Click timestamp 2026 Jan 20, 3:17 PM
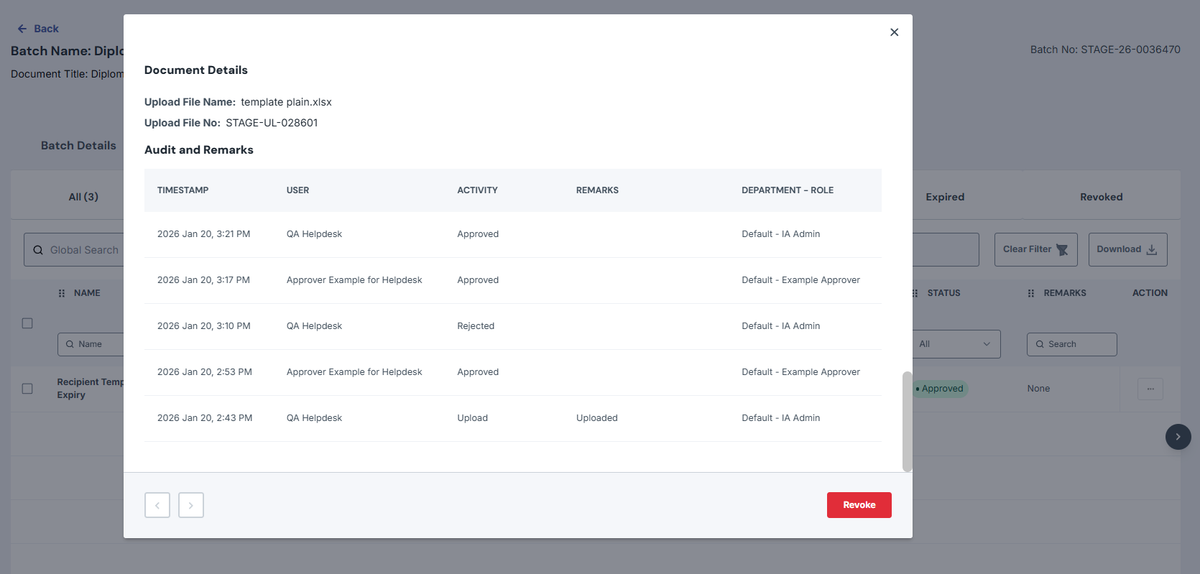The image size is (1200, 574). [203, 280]
